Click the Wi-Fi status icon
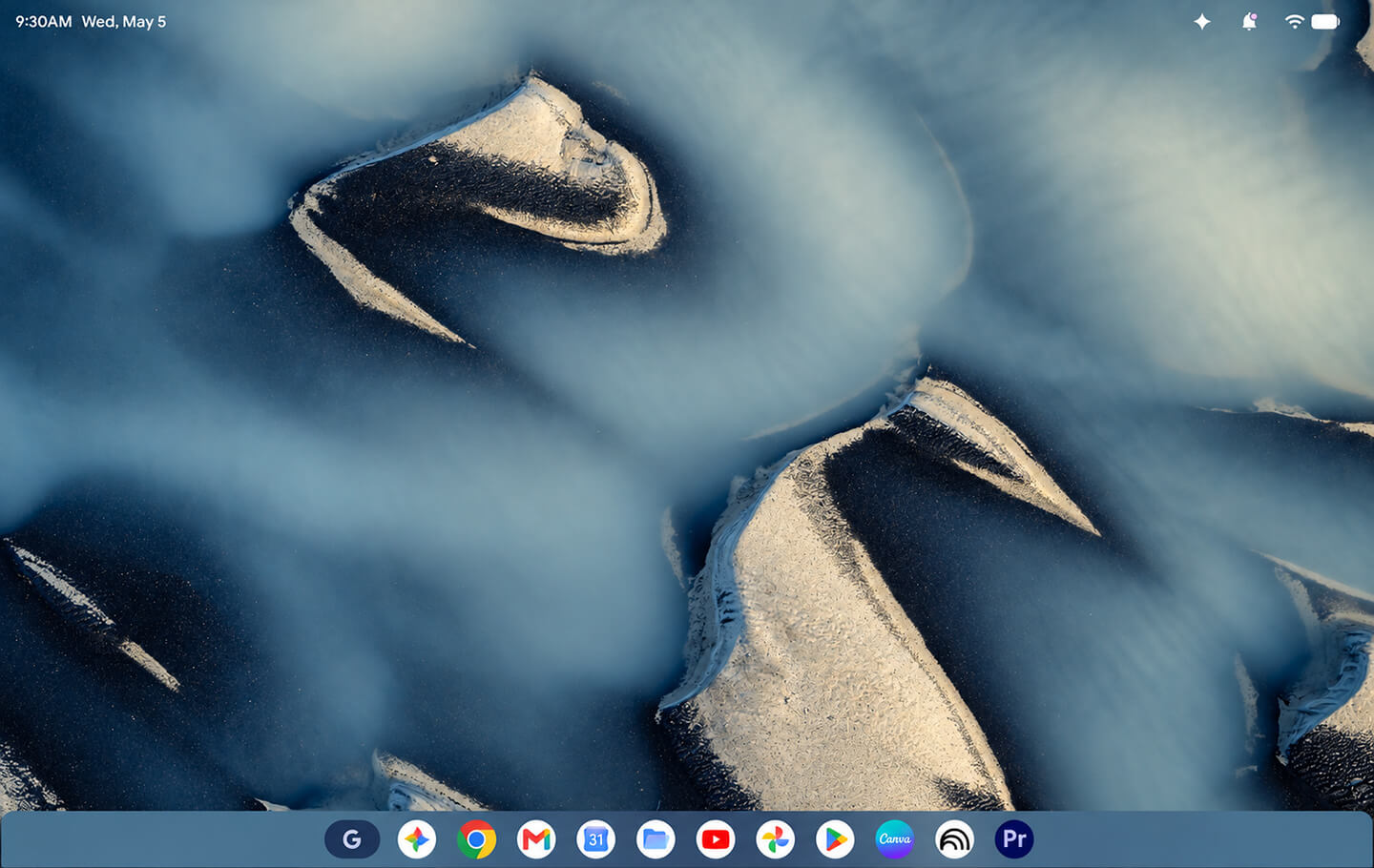The image size is (1374, 868). coord(1294,21)
